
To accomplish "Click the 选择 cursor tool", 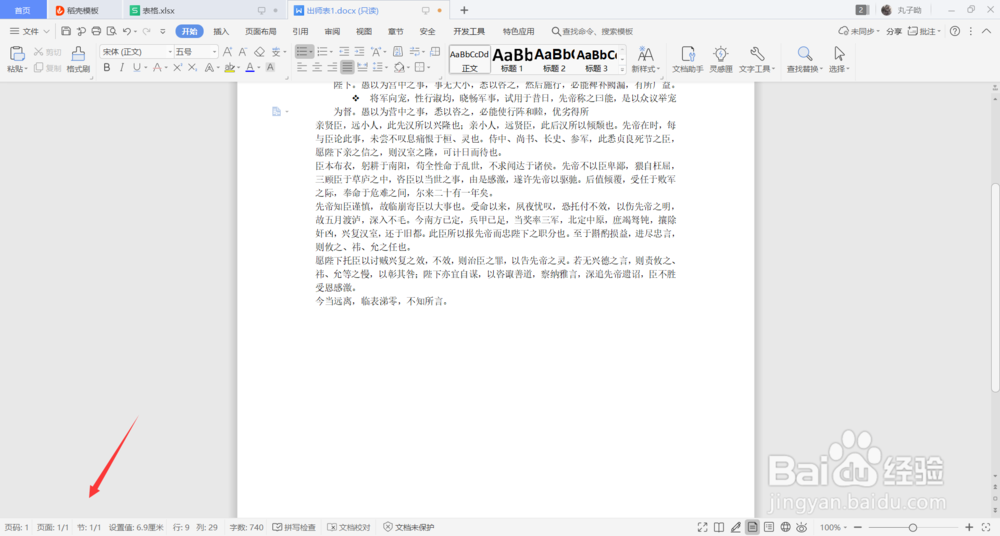I will [x=839, y=60].
